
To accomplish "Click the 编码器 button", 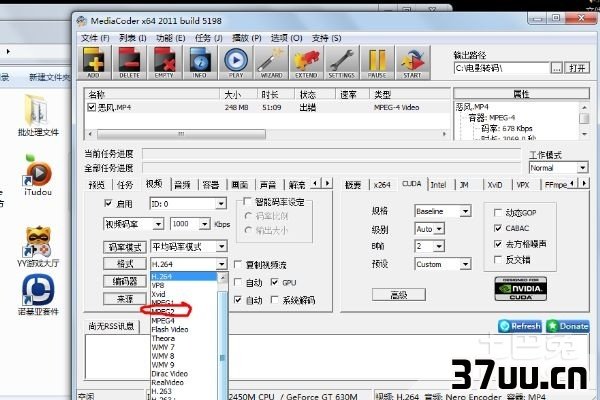I will [x=125, y=281].
